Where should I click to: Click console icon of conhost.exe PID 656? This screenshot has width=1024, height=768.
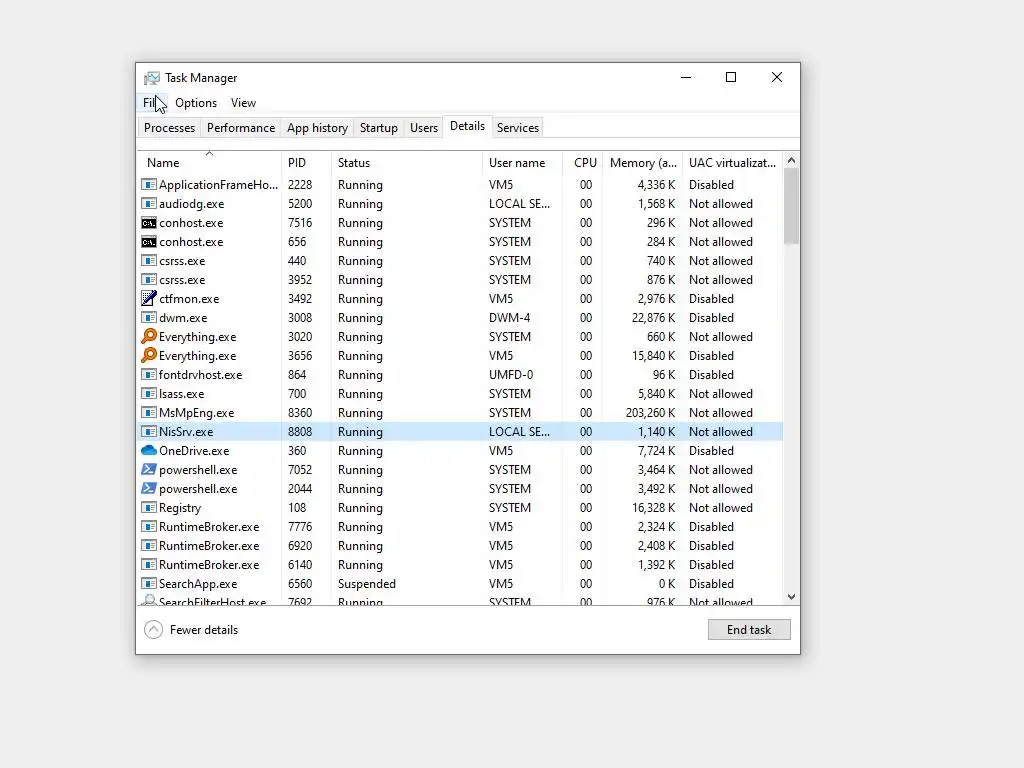pos(149,242)
